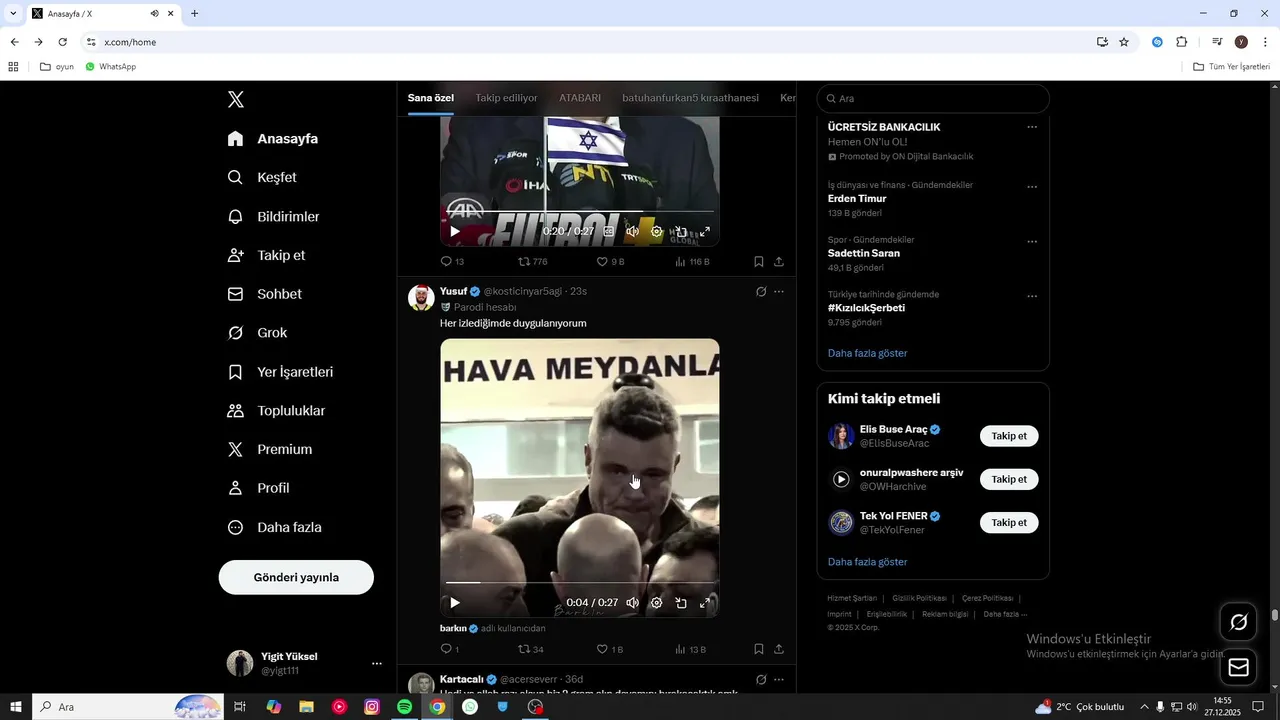Open Grok icon on Yusuf's post
Screen dimensions: 1280x720
tap(761, 292)
